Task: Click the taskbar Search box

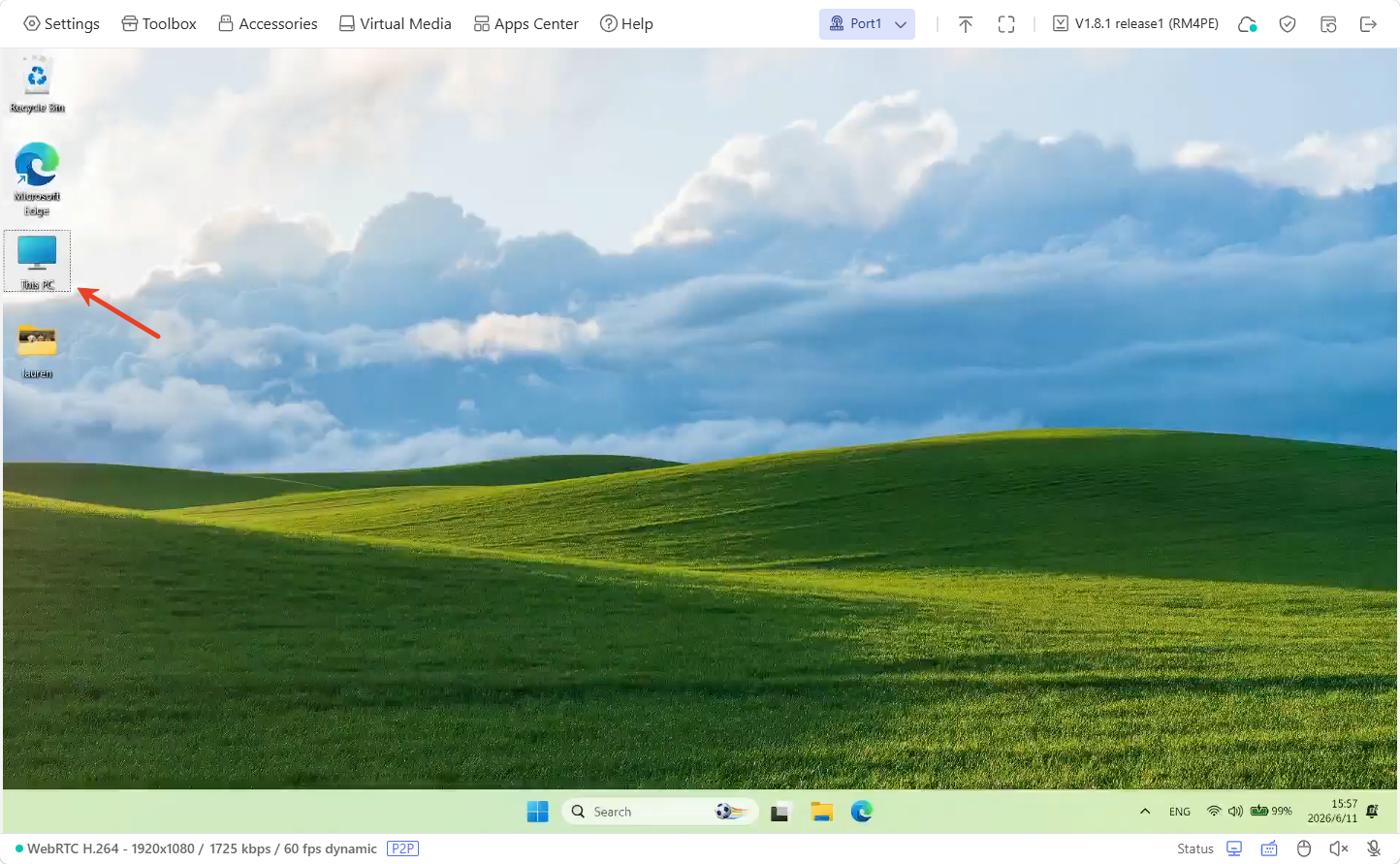Action: [659, 812]
